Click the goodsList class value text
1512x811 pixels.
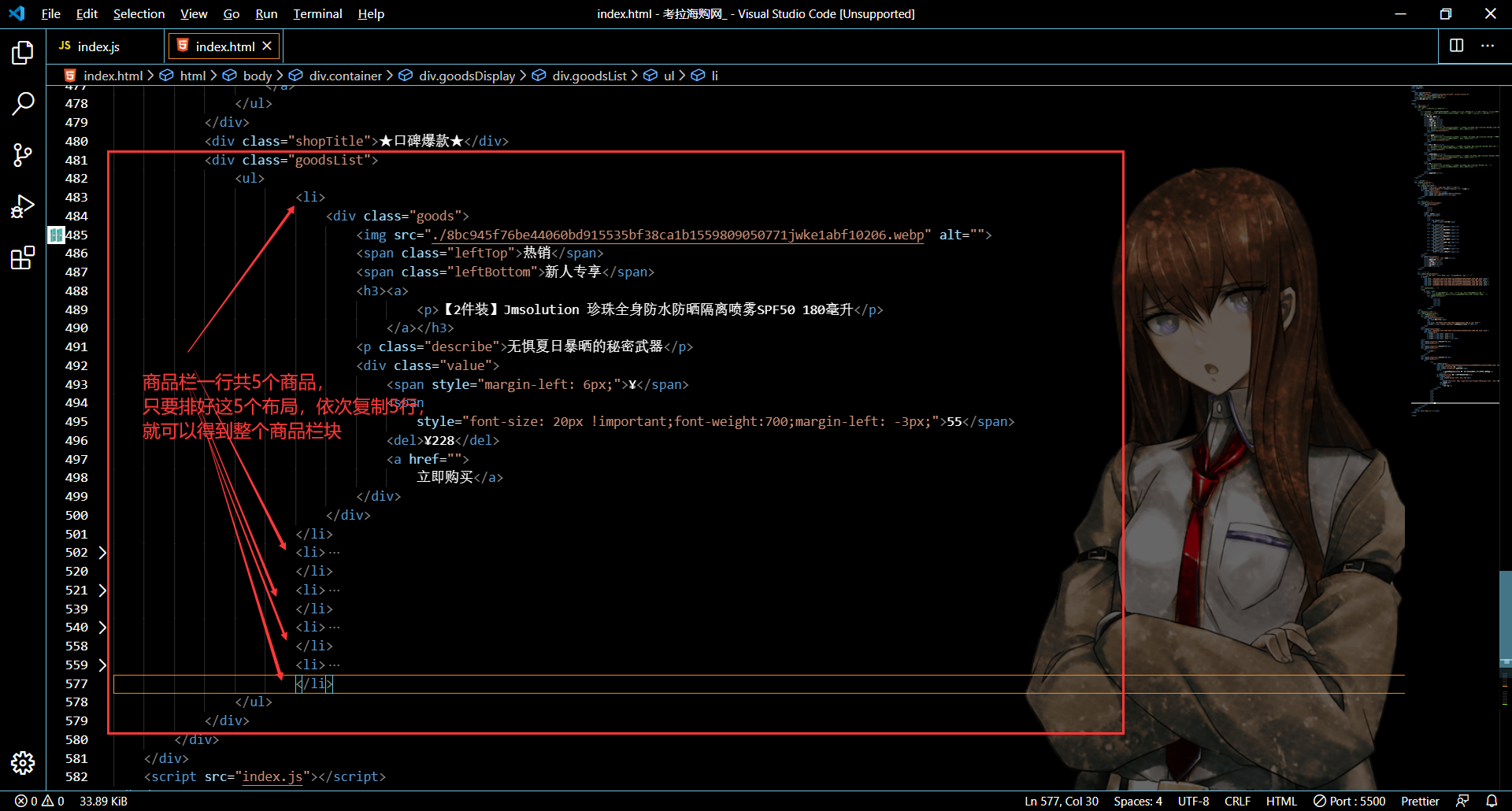click(328, 160)
